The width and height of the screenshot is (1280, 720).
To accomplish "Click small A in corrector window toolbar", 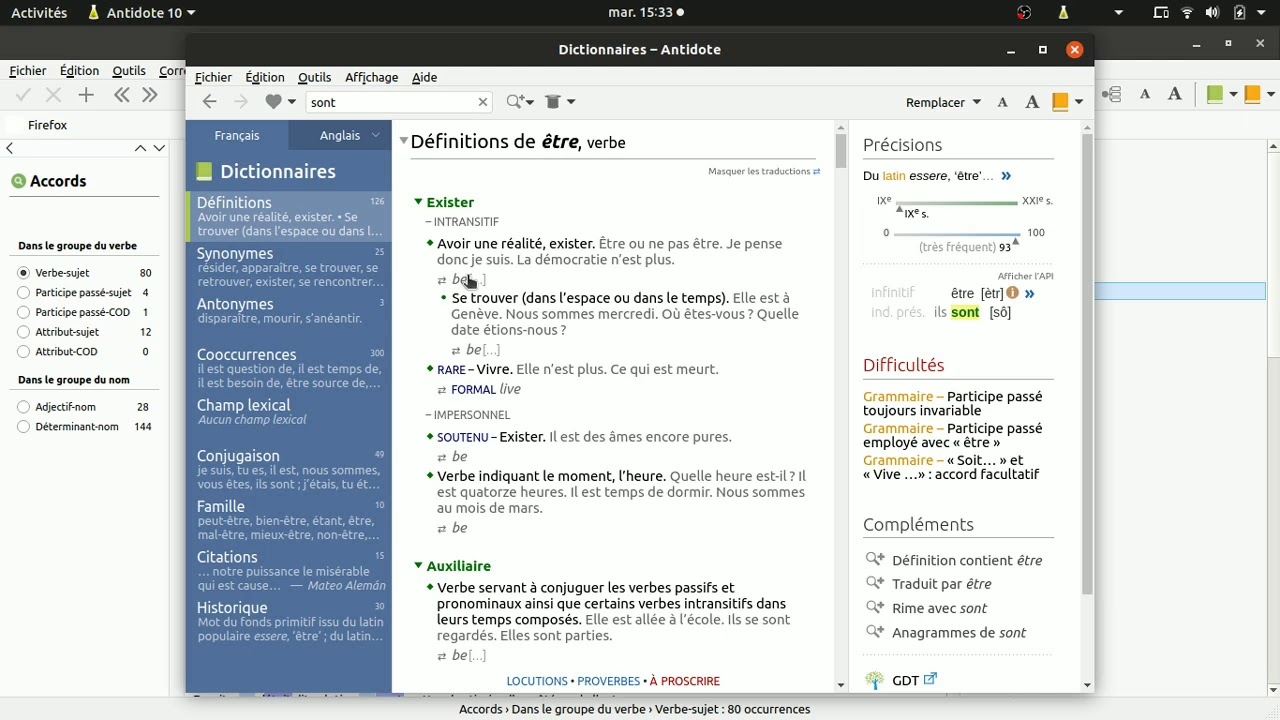I will pos(1145,94).
